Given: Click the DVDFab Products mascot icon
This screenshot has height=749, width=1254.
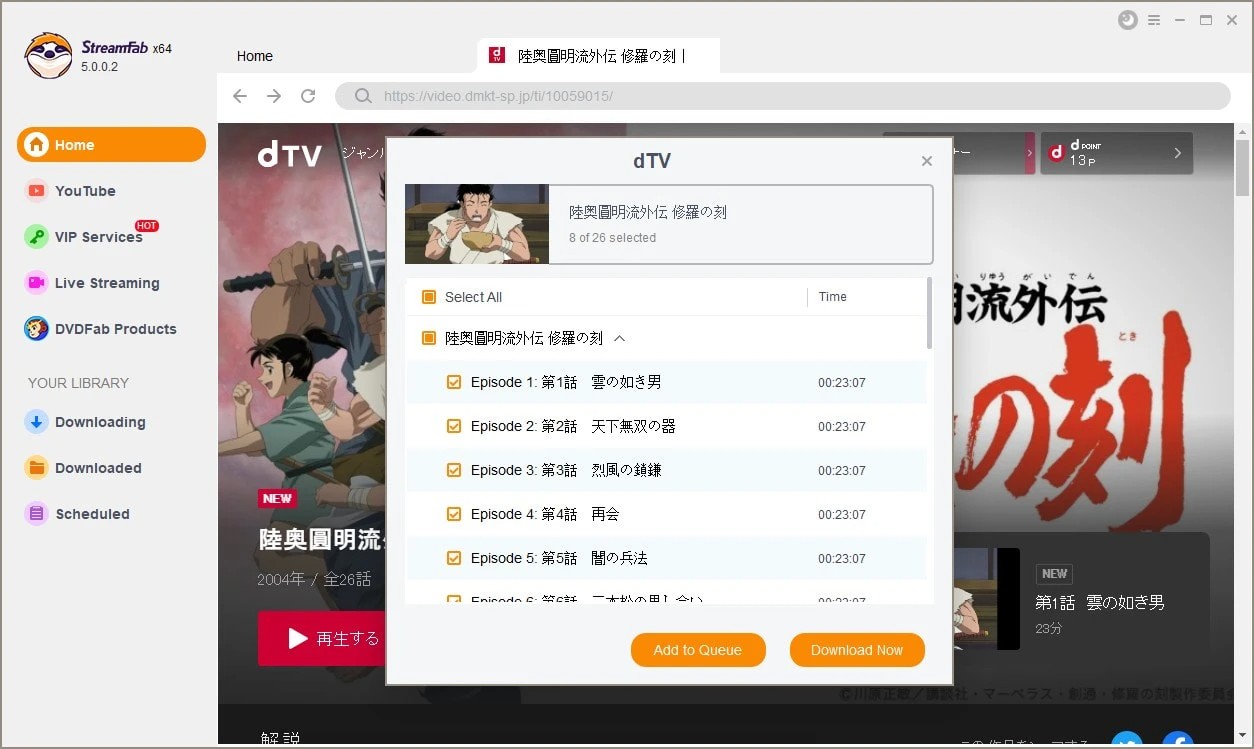Looking at the screenshot, I should [36, 329].
